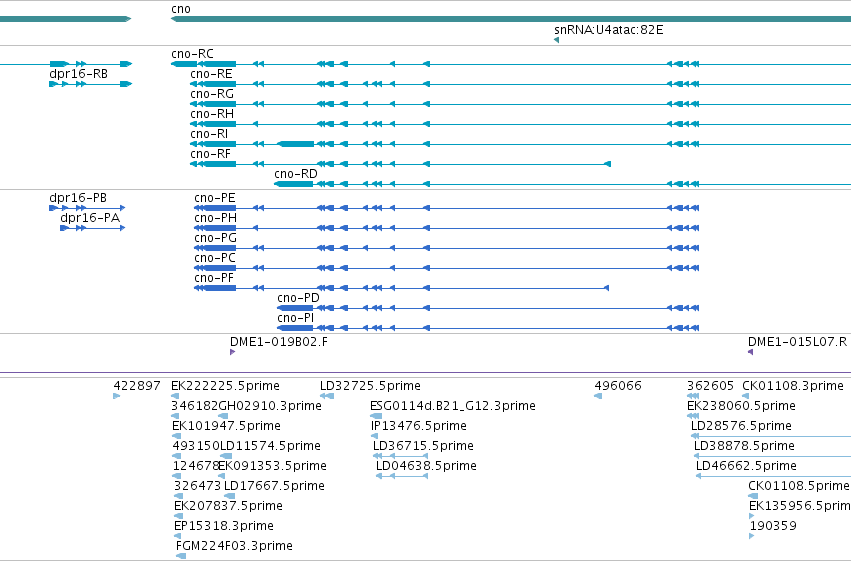Viewport: 851px width, 561px height.
Task: Select the ESG0114d.B21_G12.3prime EST label
Action: click(x=453, y=406)
